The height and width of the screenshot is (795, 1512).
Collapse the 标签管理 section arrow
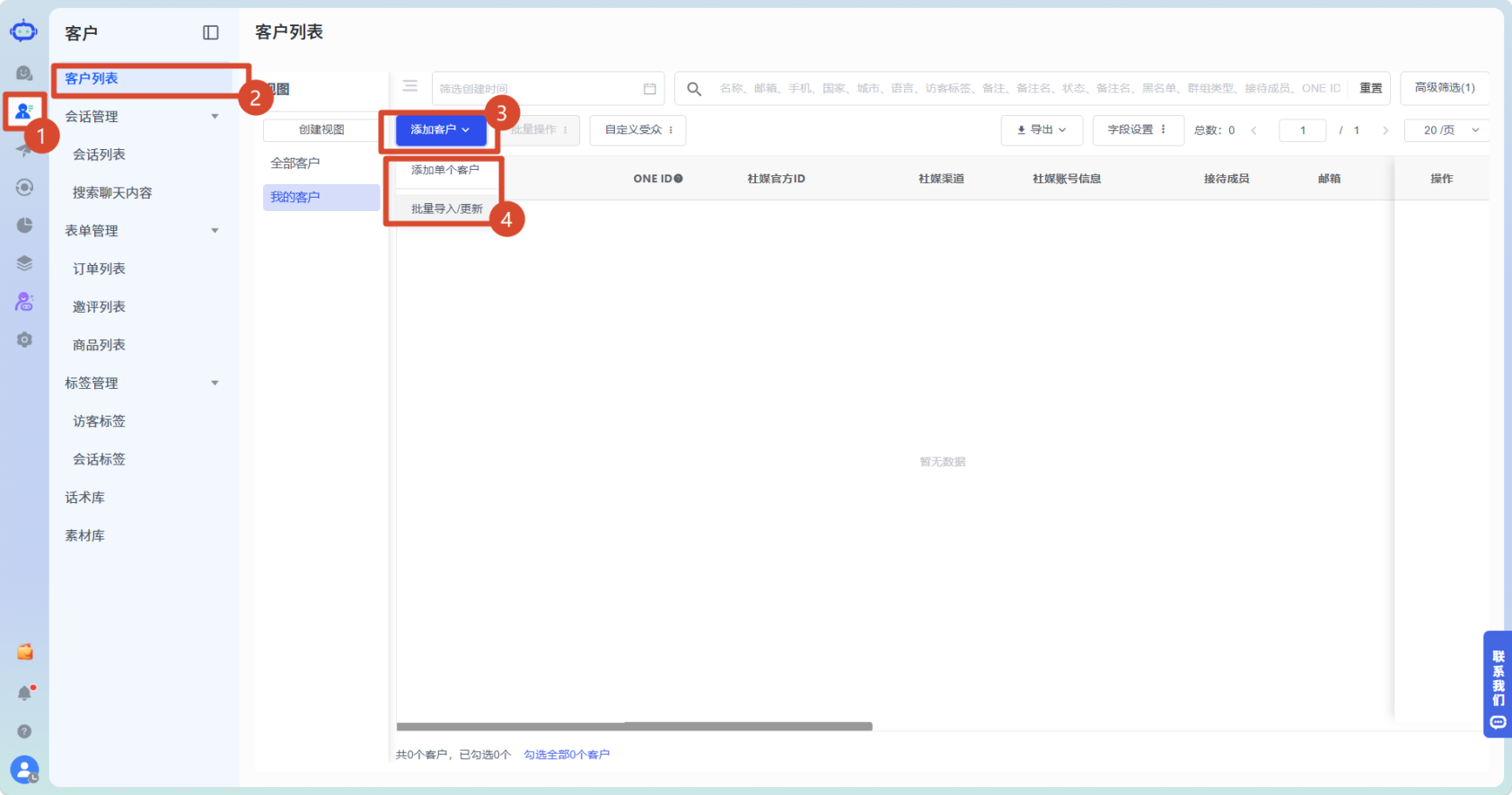coord(215,384)
